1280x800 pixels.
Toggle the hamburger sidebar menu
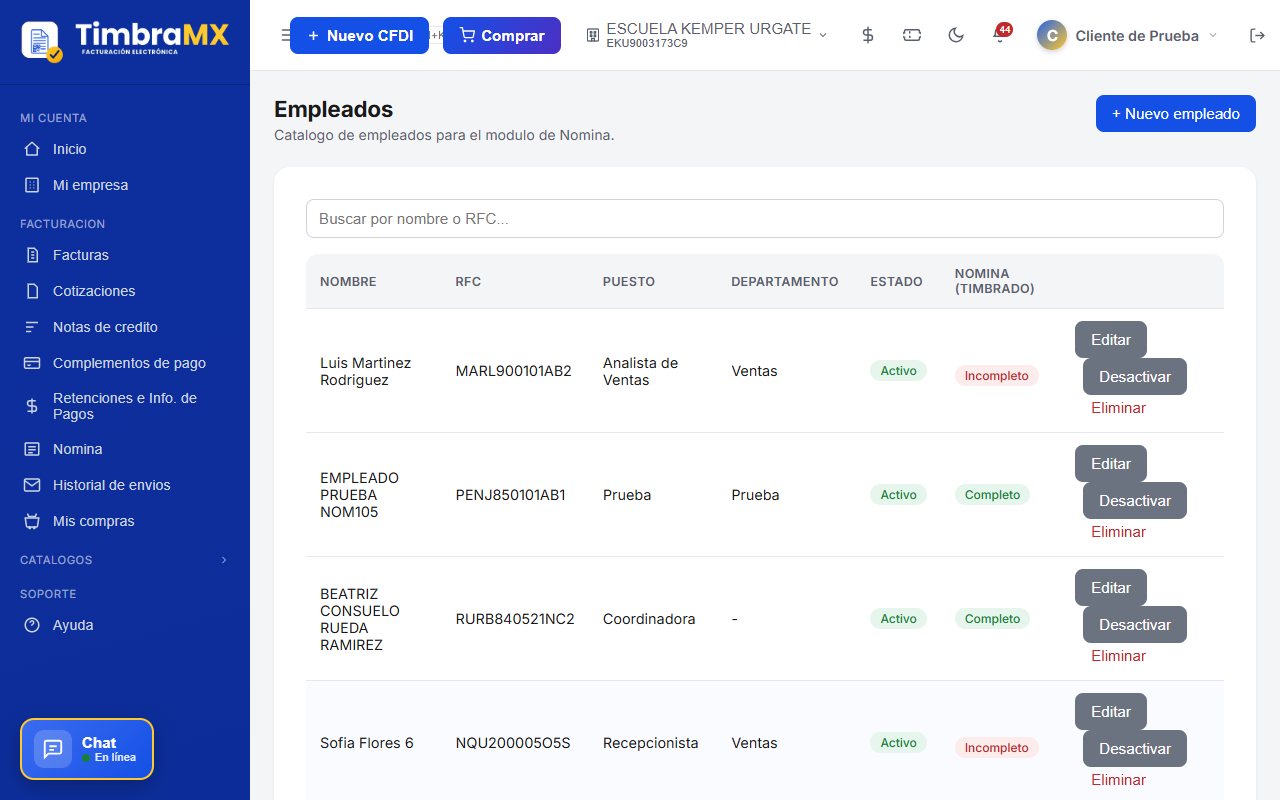click(x=285, y=35)
